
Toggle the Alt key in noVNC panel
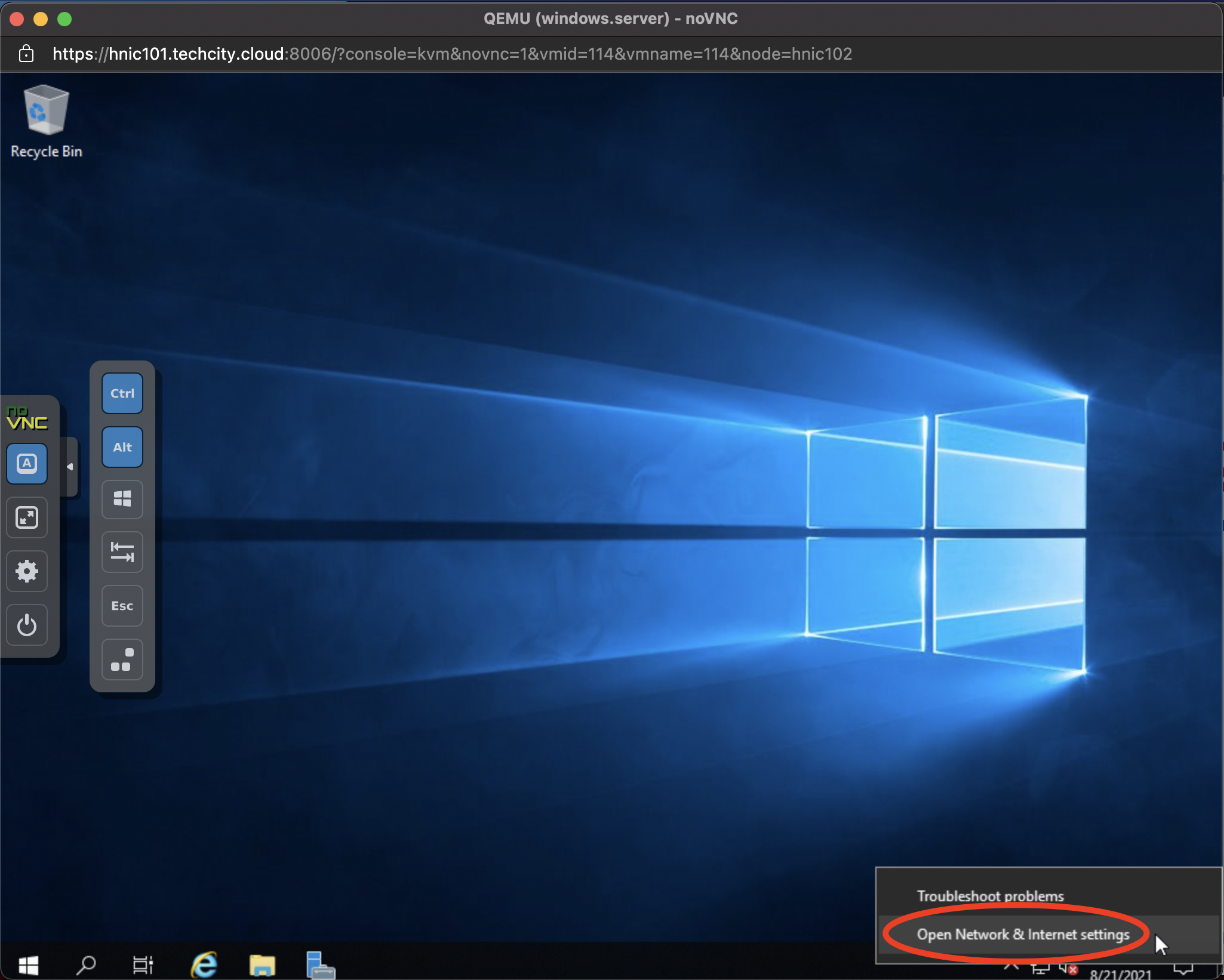coord(122,447)
